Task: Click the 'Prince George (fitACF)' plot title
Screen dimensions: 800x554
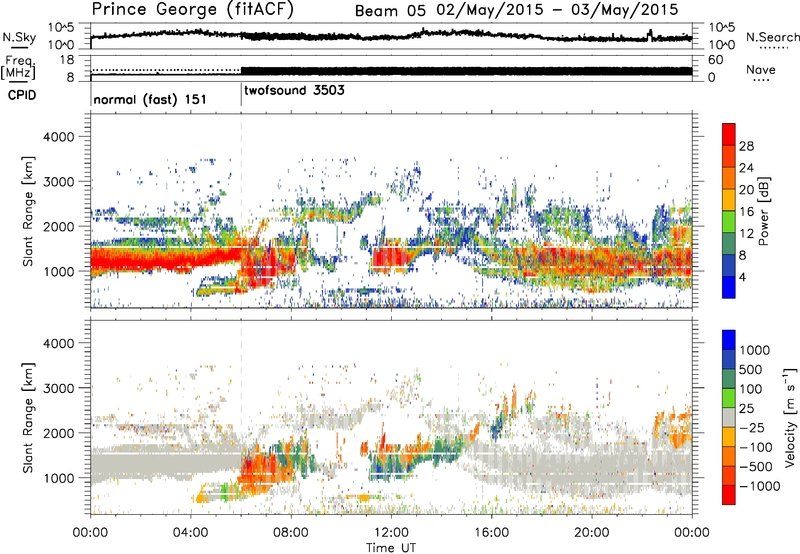Action: [x=193, y=9]
